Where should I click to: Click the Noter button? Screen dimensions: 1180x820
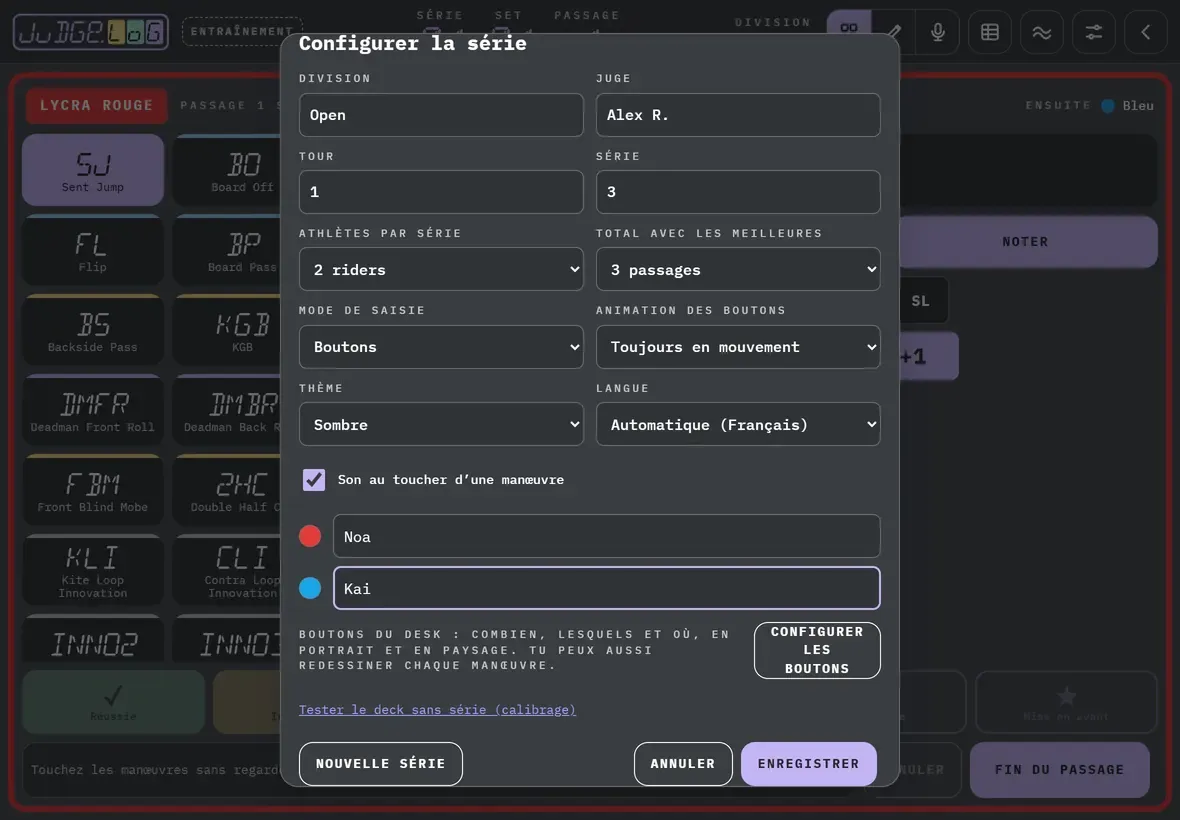pyautogui.click(x=1026, y=241)
